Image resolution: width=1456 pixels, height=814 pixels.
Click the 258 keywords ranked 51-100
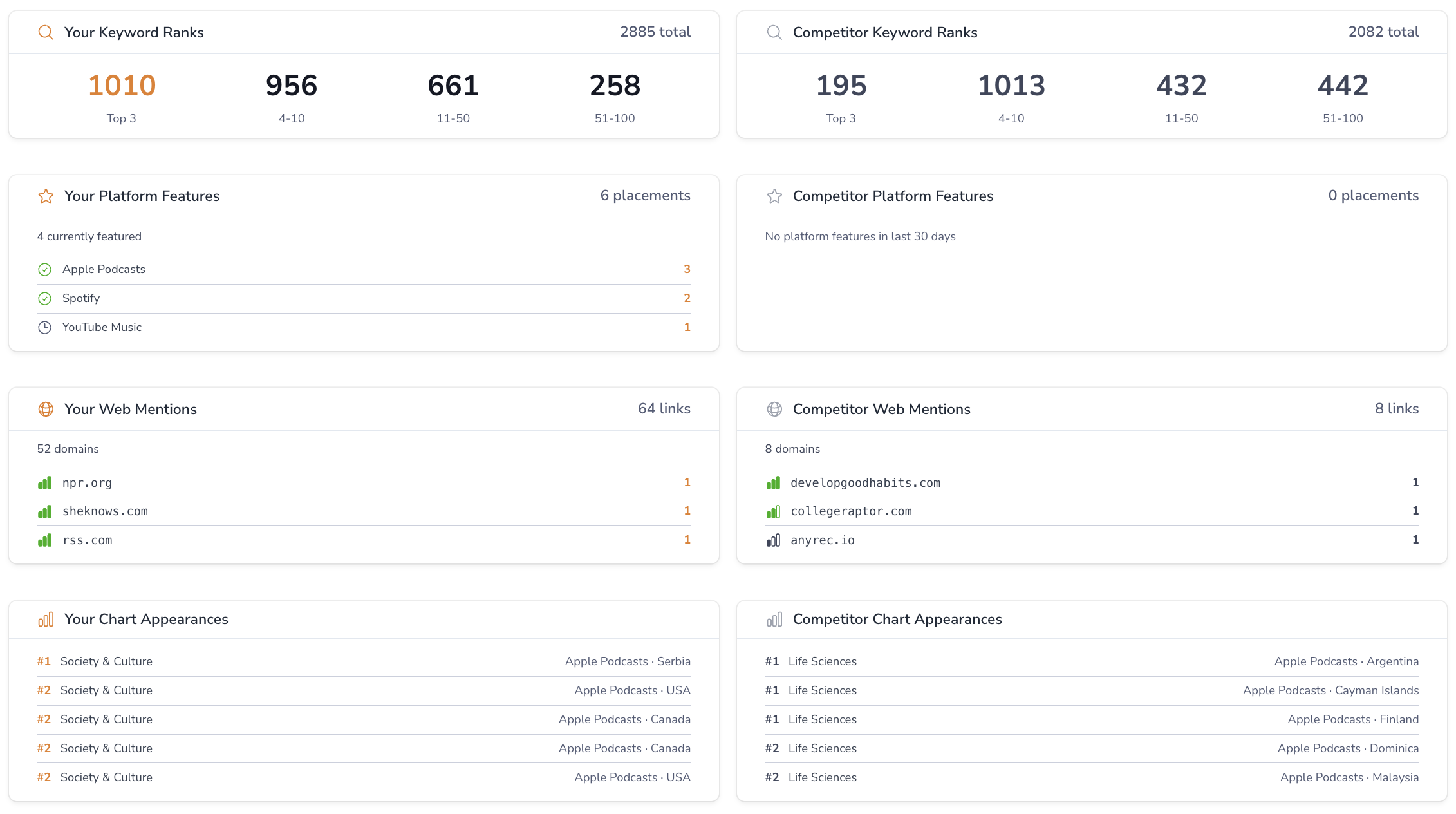point(615,86)
